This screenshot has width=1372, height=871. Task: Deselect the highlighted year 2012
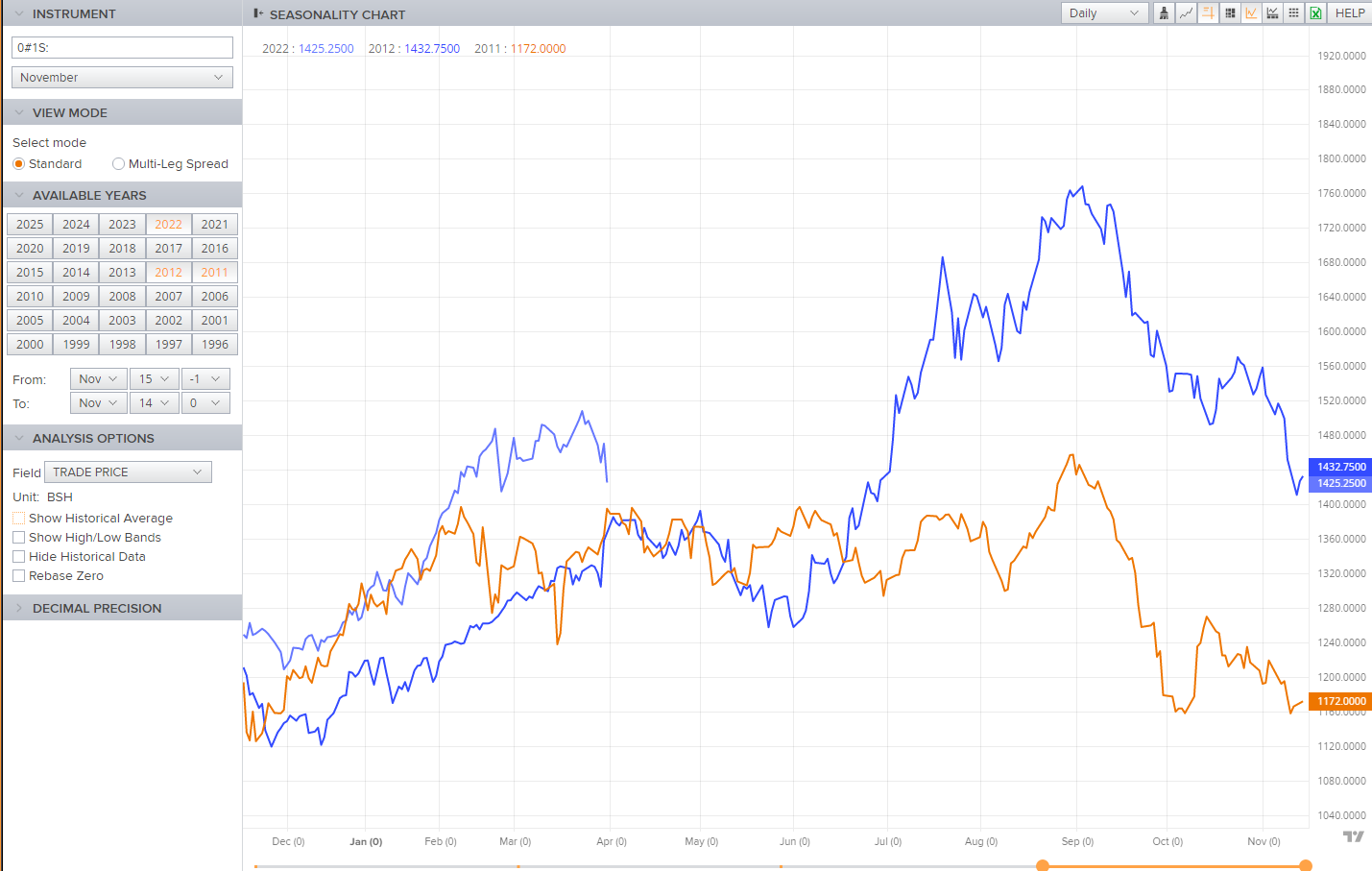(169, 272)
